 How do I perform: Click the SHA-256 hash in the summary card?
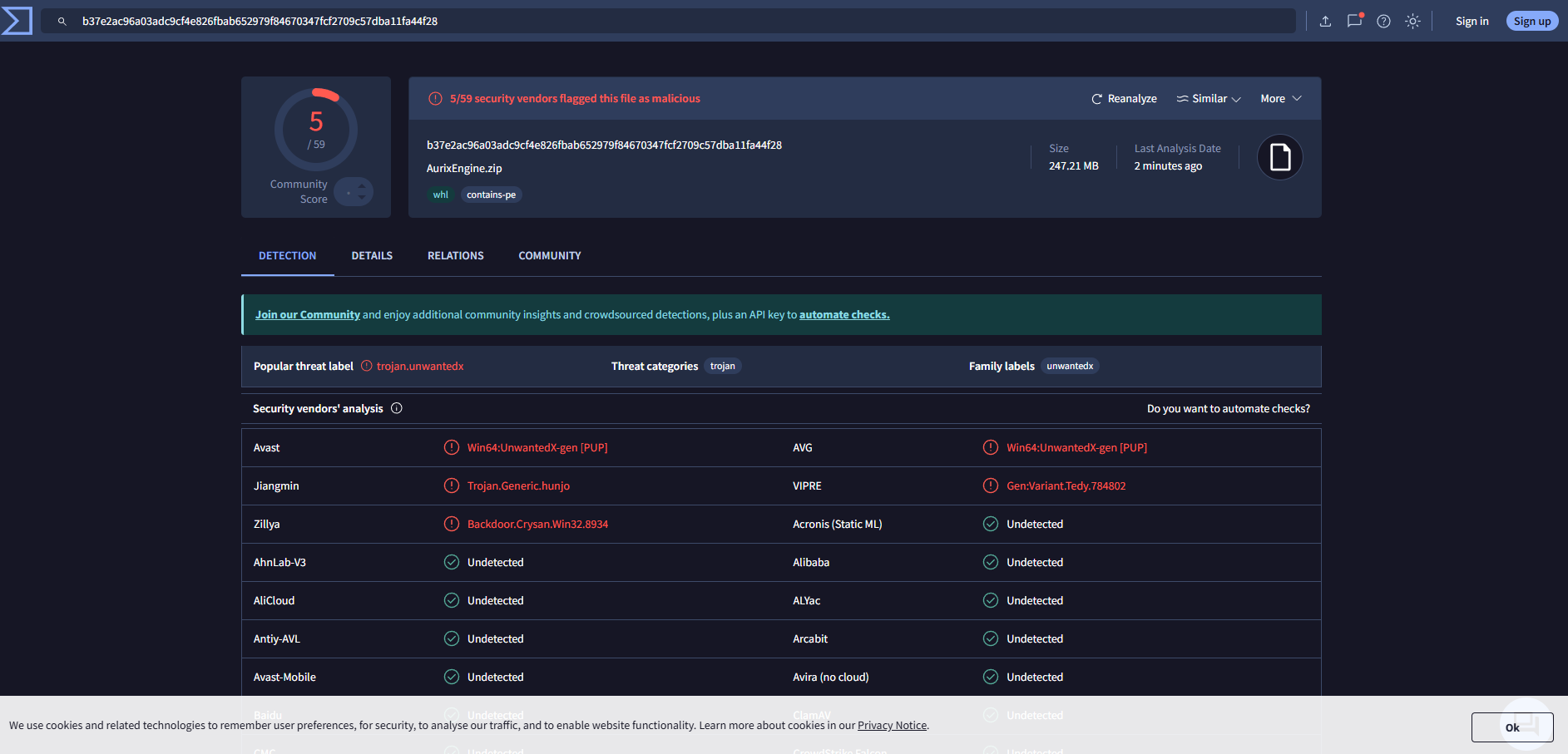point(604,145)
